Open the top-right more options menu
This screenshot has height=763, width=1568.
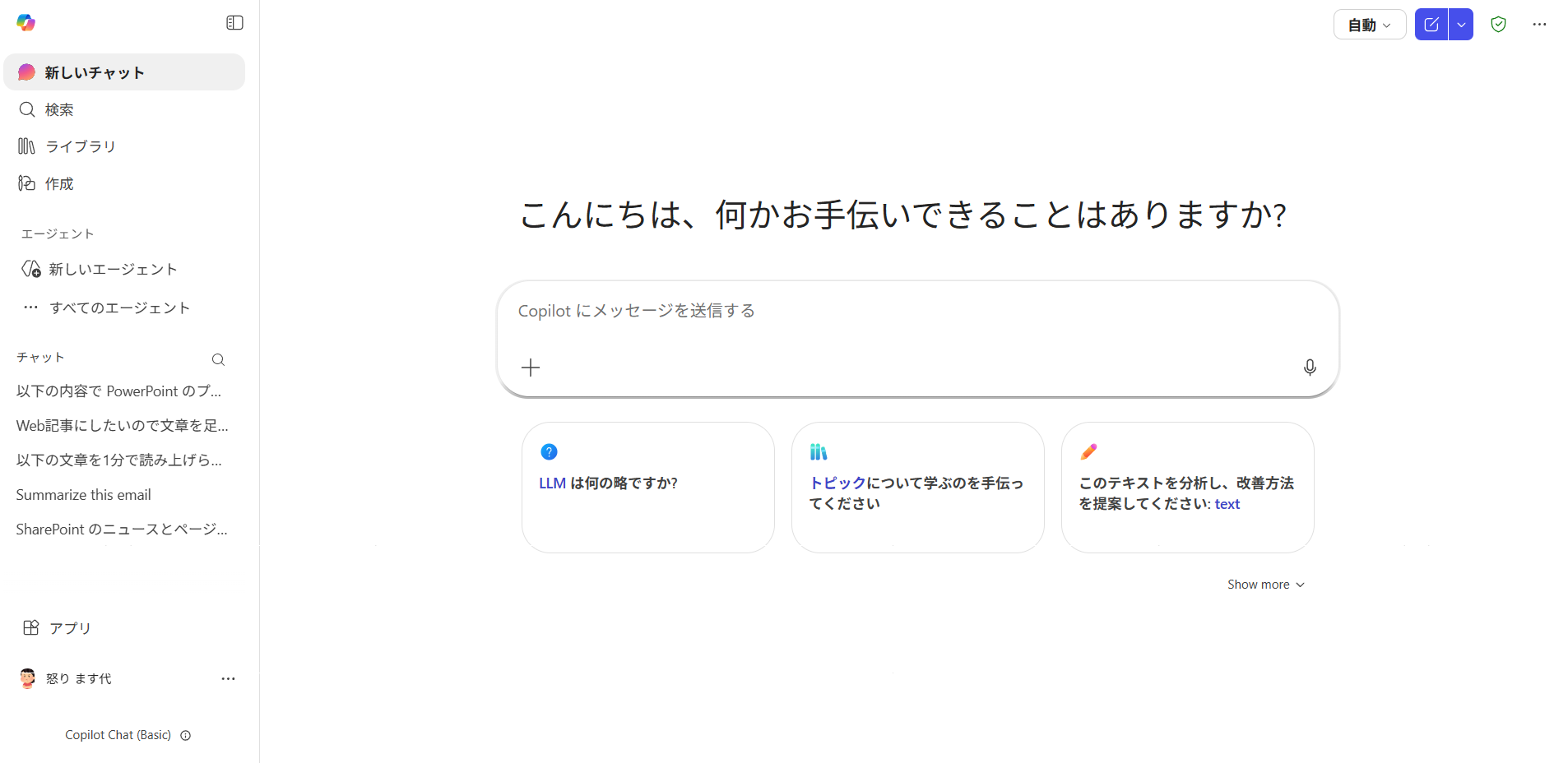(x=1539, y=25)
